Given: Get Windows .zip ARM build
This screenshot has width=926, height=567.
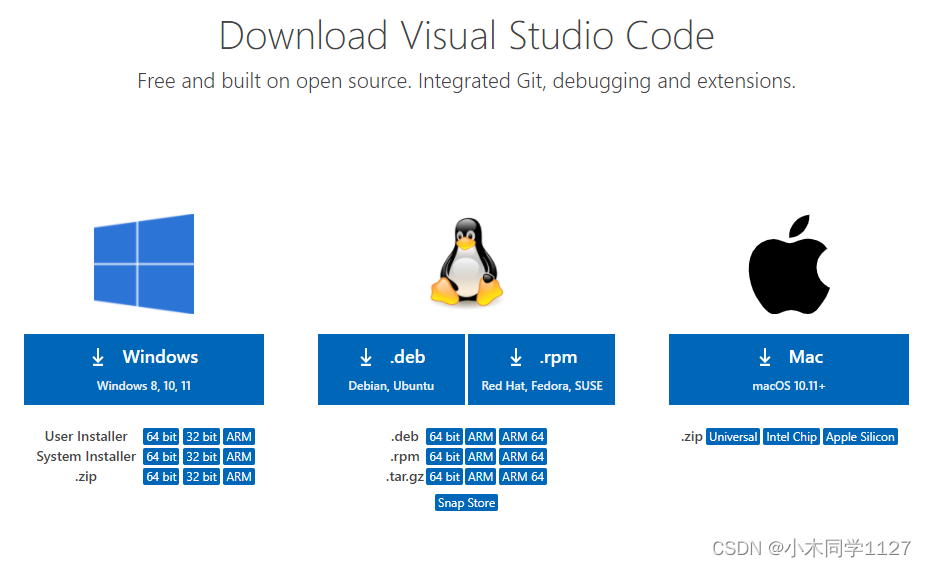Looking at the screenshot, I should (x=239, y=477).
